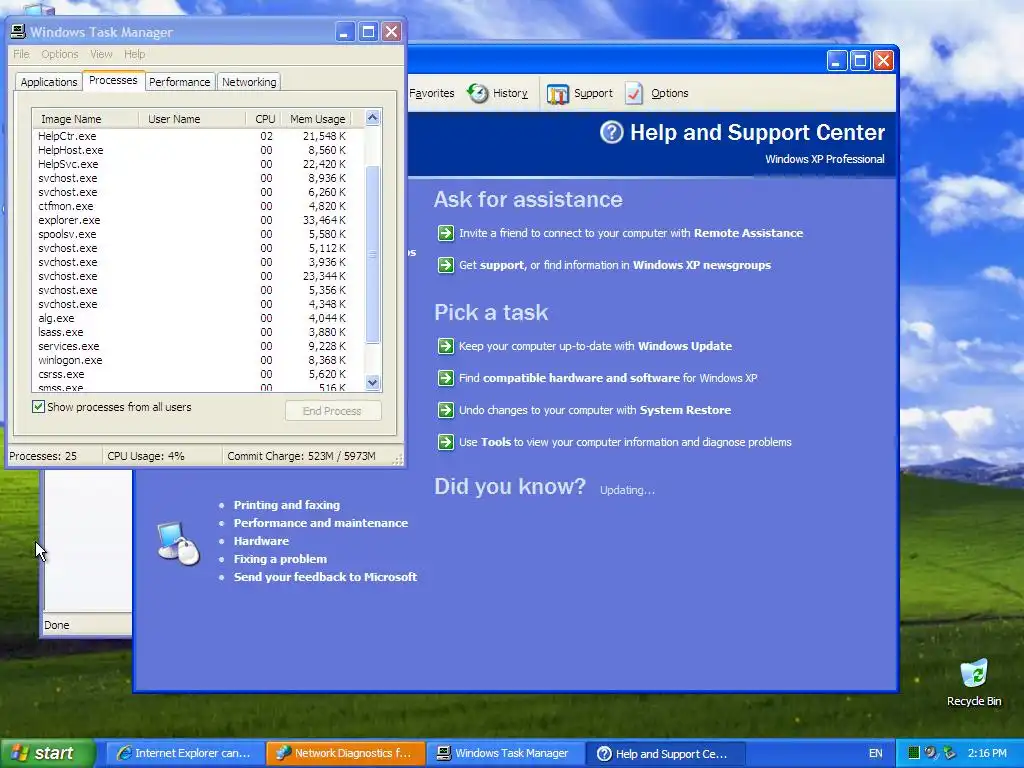This screenshot has height=768, width=1024.
Task: Select HelpHost.exe process row
Action: pos(197,150)
